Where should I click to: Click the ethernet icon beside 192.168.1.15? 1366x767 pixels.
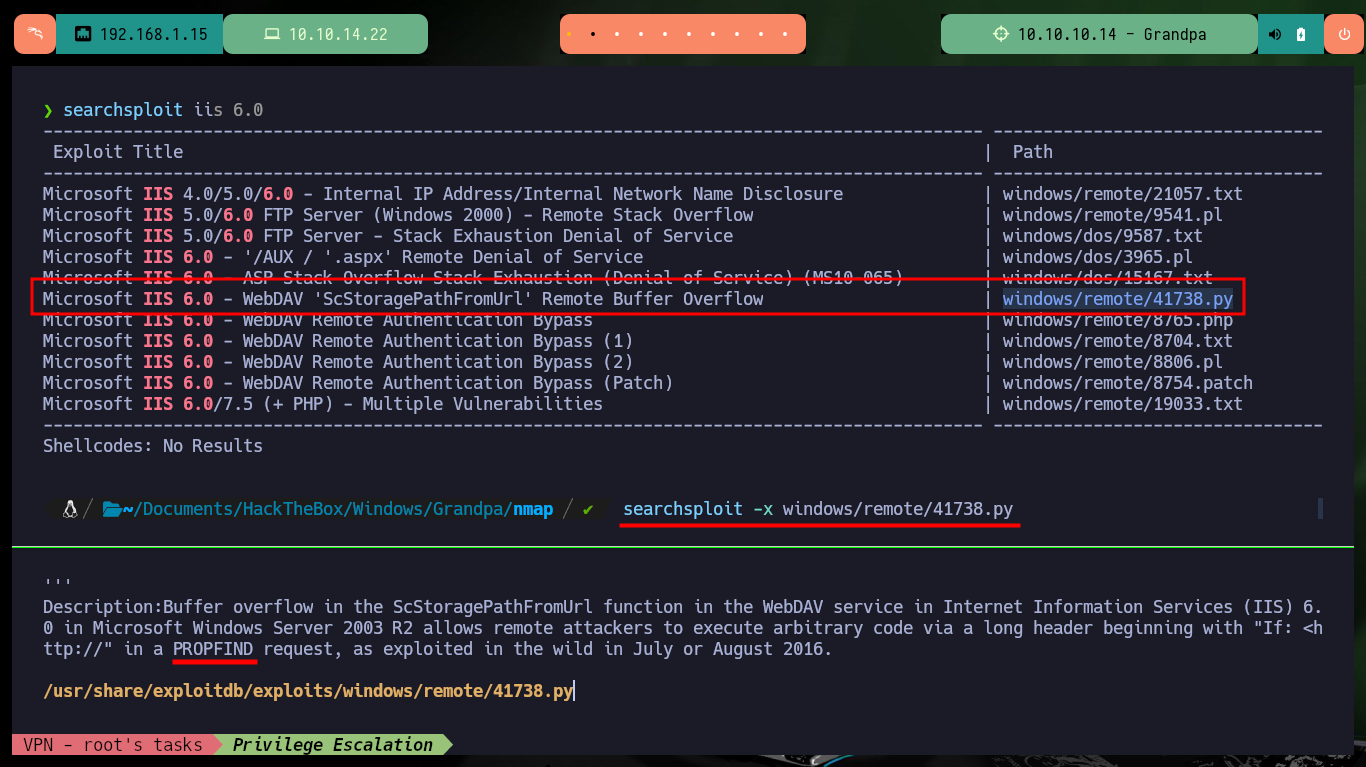click(x=83, y=35)
